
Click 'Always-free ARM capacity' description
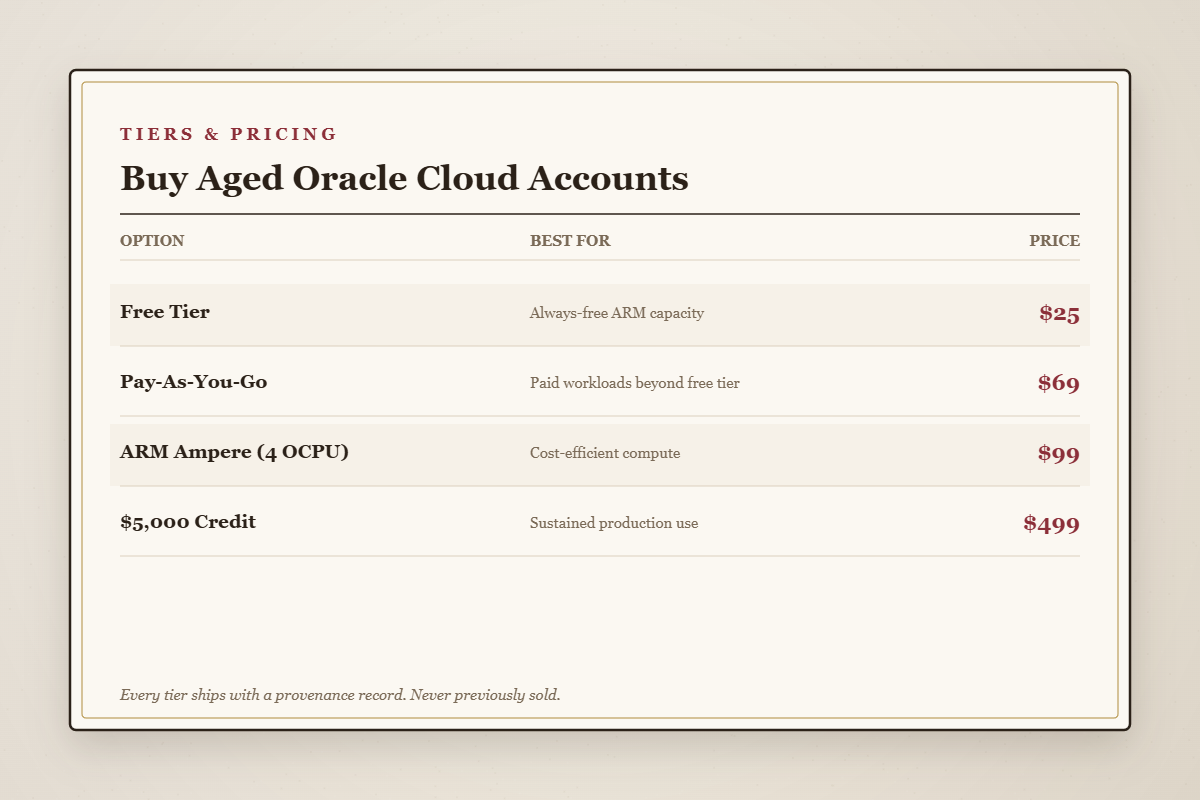617,313
